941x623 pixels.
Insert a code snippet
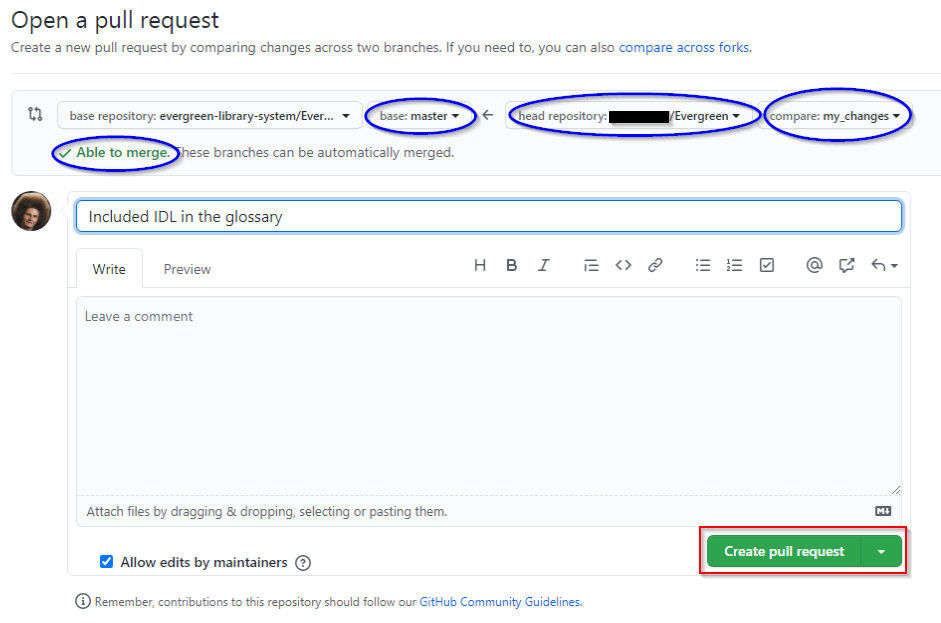click(x=623, y=265)
